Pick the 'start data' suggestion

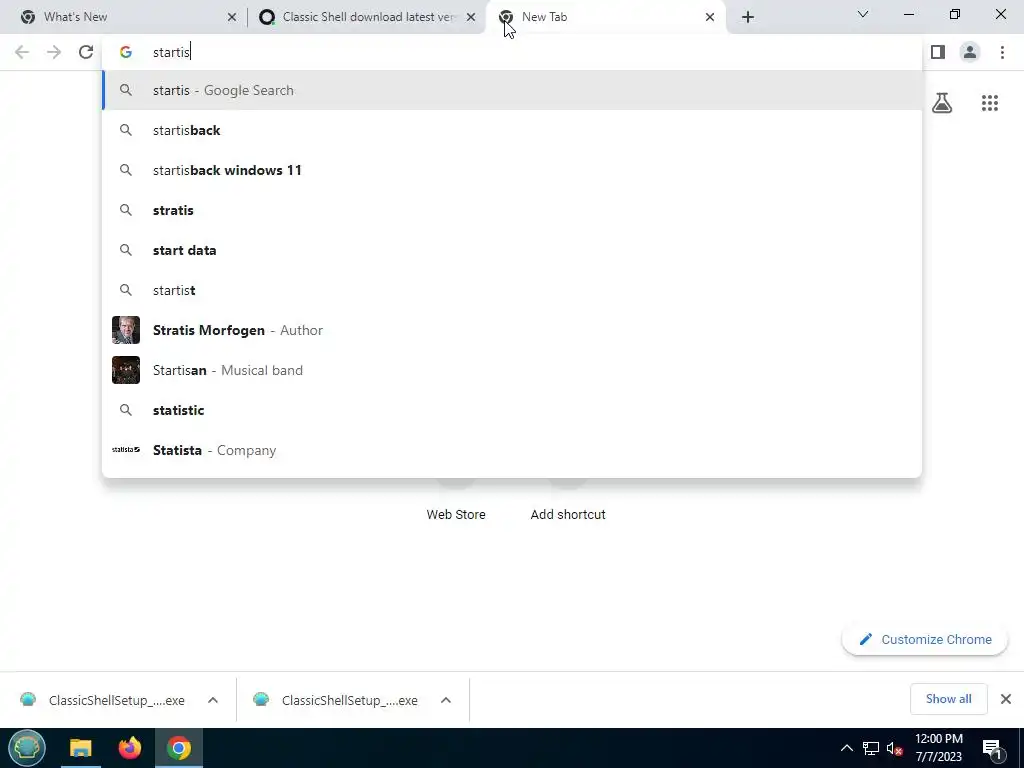coord(512,250)
